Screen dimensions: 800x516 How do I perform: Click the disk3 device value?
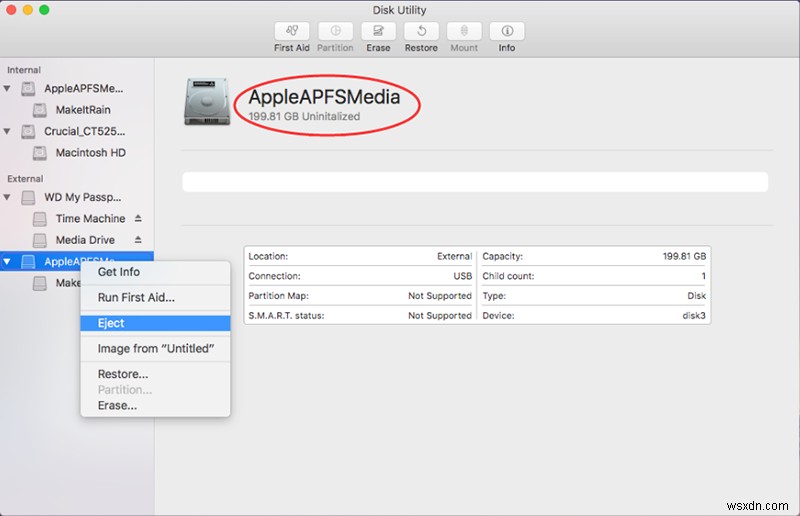694,315
